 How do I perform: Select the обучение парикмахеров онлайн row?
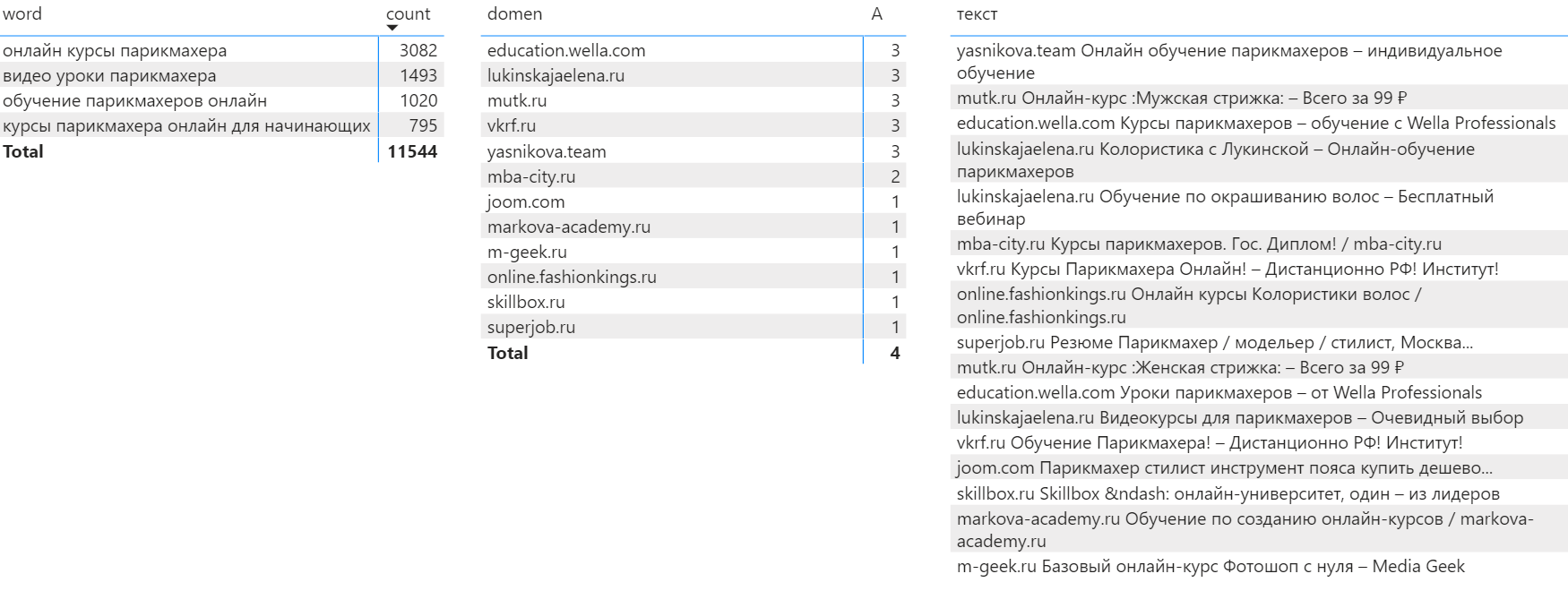[x=134, y=101]
